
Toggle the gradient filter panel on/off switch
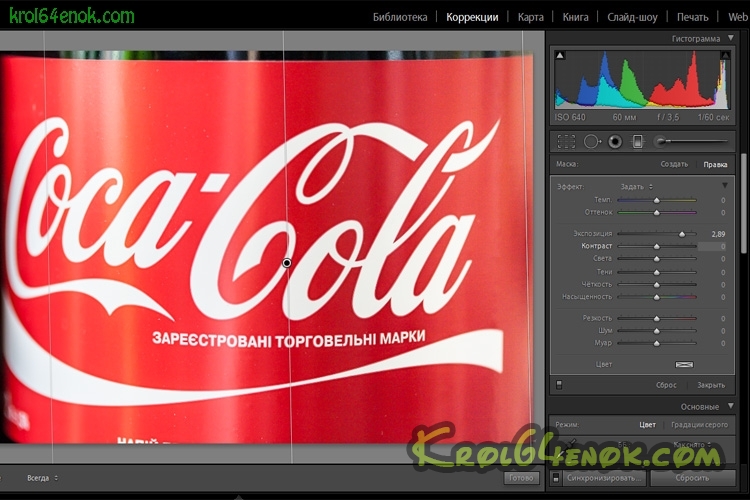pos(559,384)
